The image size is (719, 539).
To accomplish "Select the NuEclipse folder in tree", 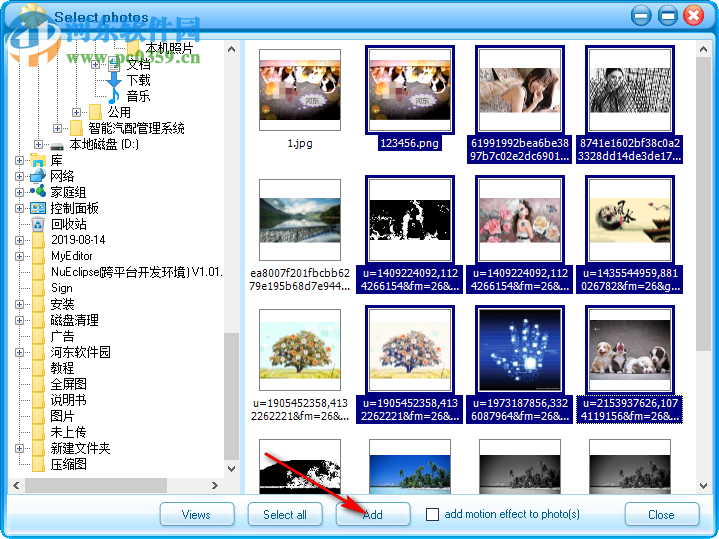I will (137, 272).
